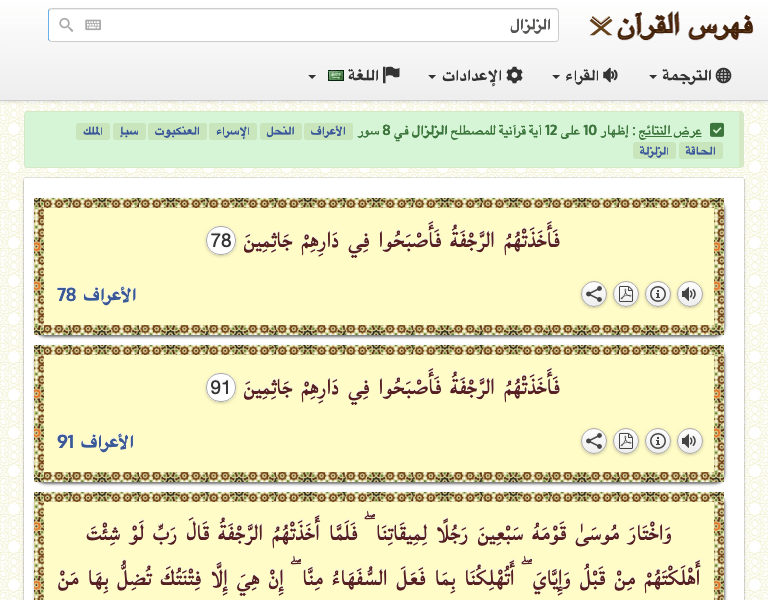Export Al-A'raf verse 91 as PDF
The width and height of the screenshot is (768, 600).
pyautogui.click(x=625, y=441)
